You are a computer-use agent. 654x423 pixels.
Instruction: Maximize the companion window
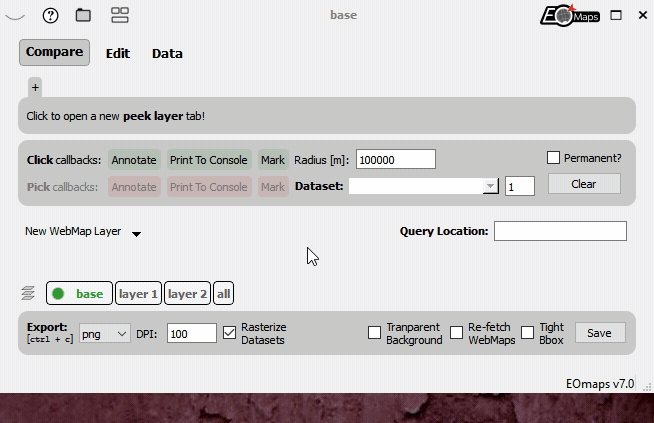[616, 15]
